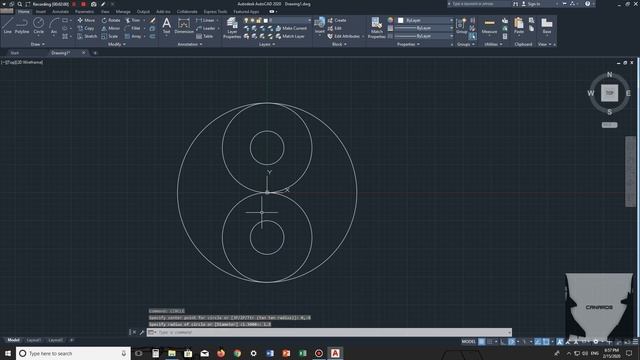The image size is (640, 360).
Task: Open the Annotate ribbon tab
Action: point(60,11)
